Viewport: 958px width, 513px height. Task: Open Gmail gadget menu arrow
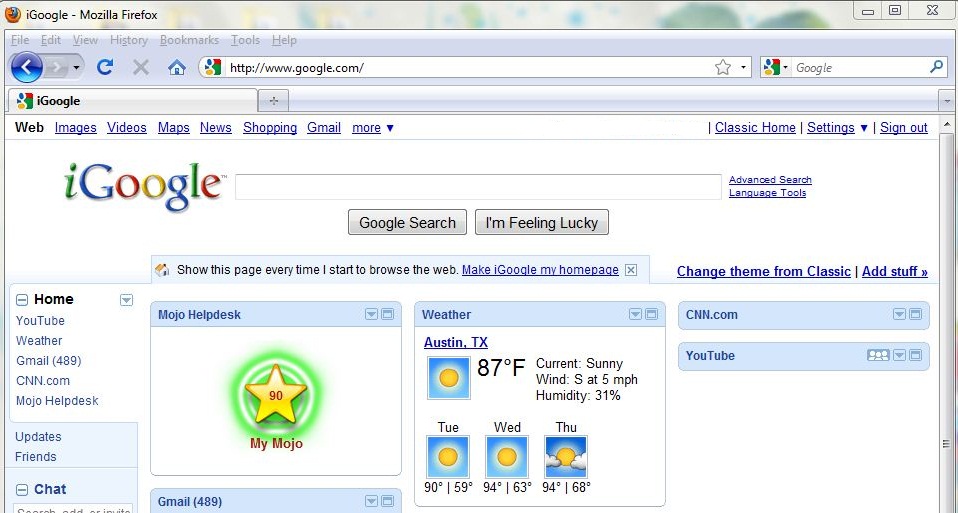click(x=371, y=501)
